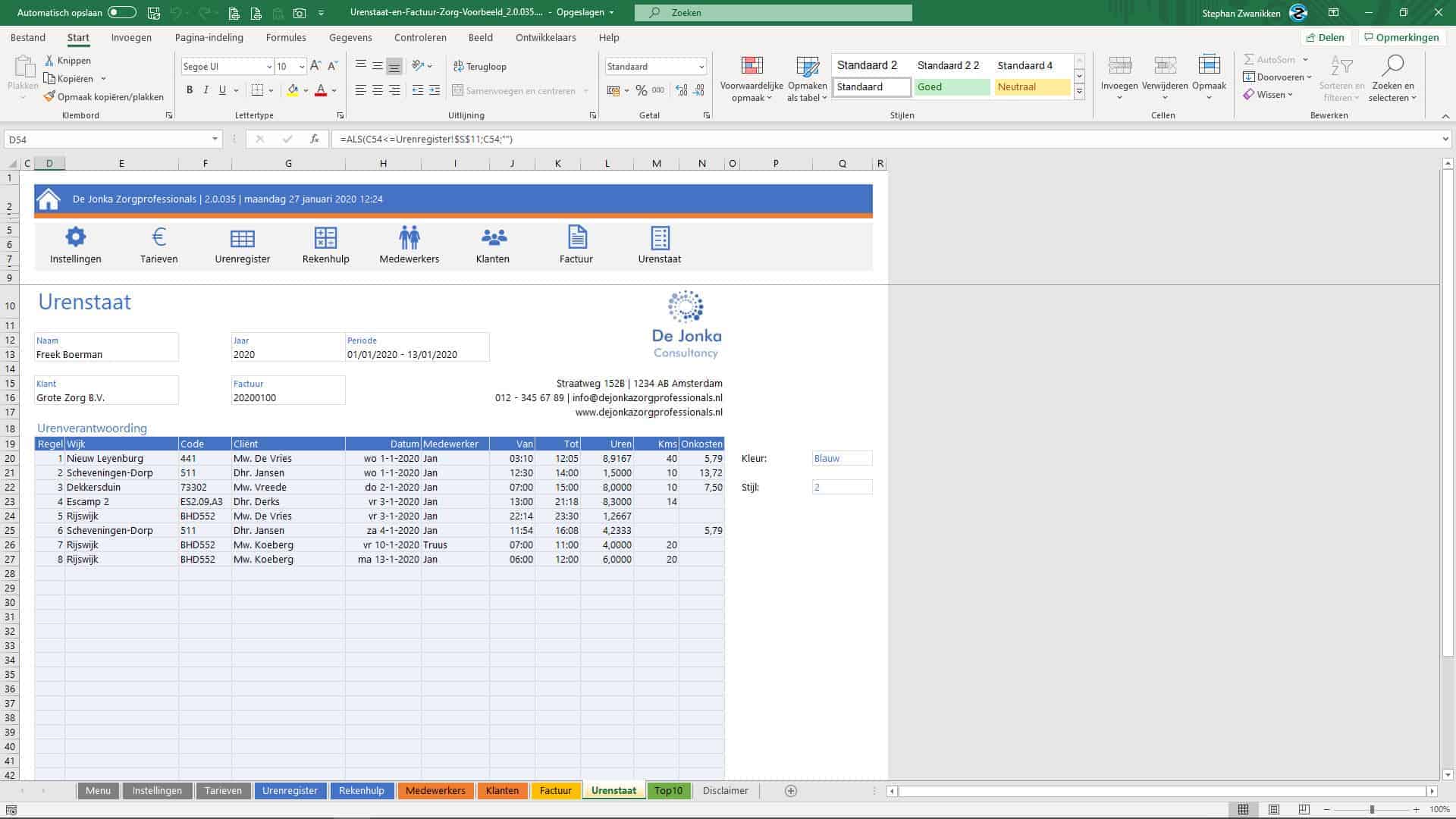Open the font name Segoe UI dropdown
The height and width of the screenshot is (819, 1456).
coord(268,67)
